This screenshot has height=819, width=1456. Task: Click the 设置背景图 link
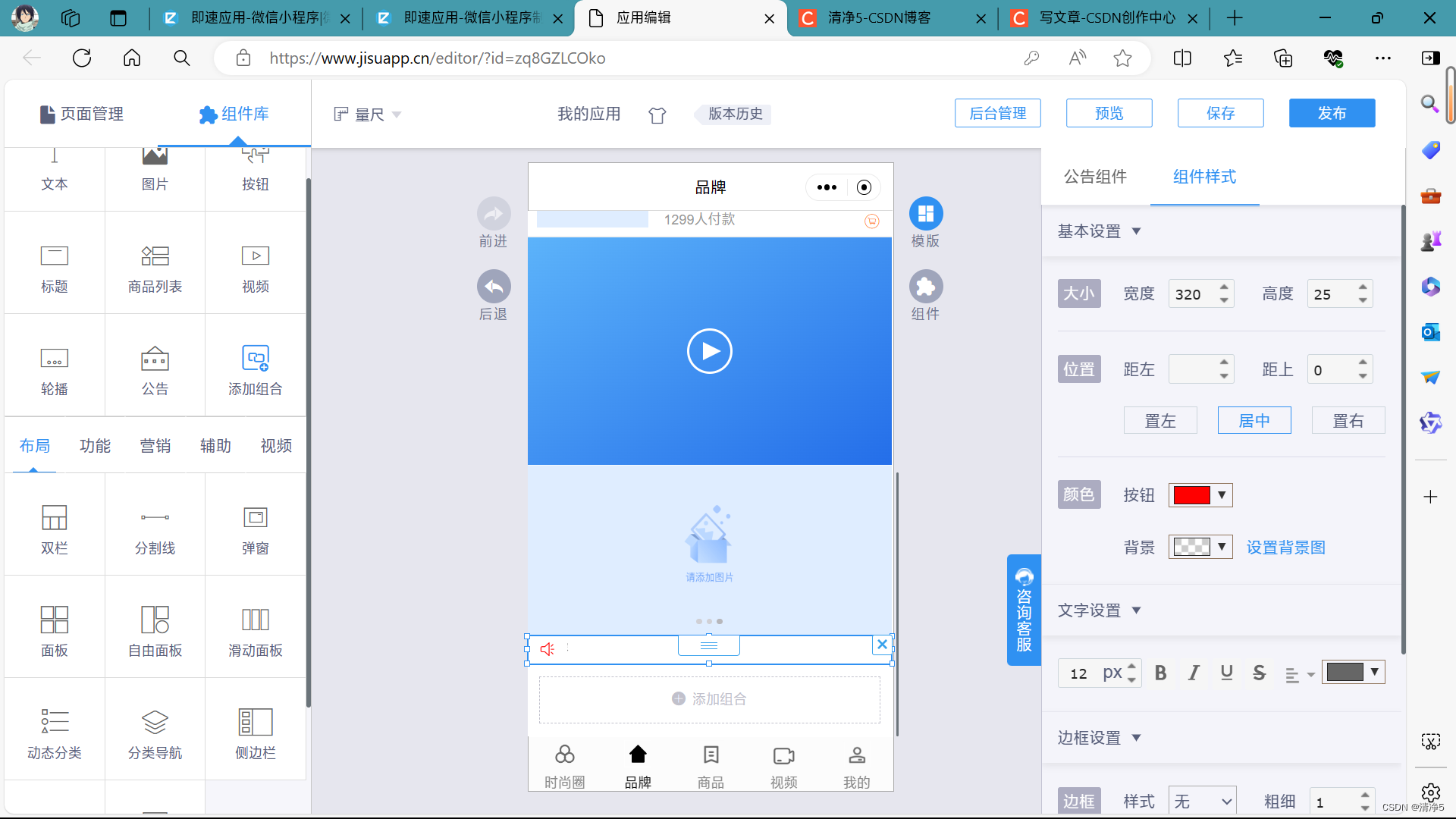pyautogui.click(x=1285, y=548)
